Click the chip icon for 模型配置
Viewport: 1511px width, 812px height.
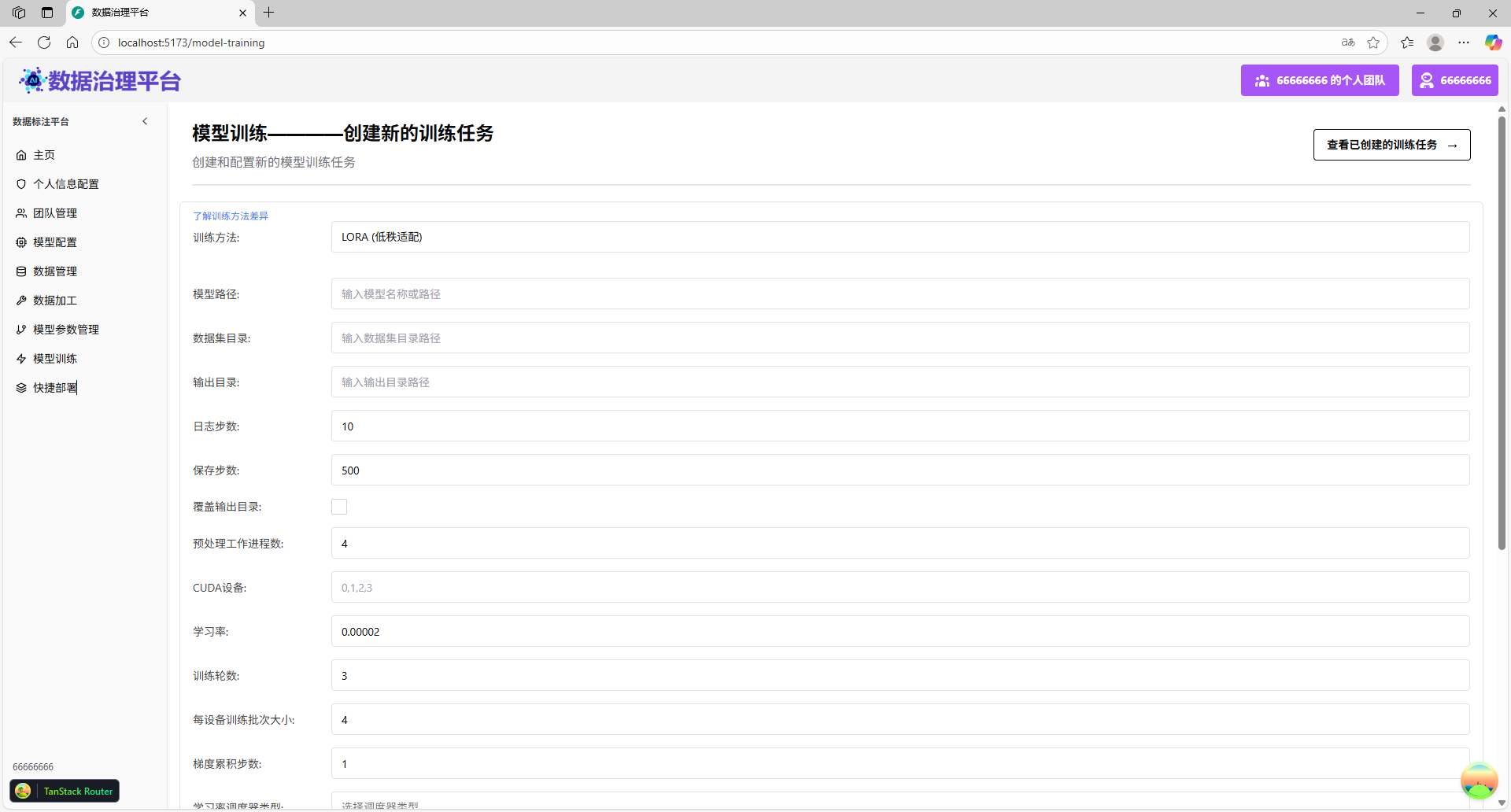(x=21, y=242)
